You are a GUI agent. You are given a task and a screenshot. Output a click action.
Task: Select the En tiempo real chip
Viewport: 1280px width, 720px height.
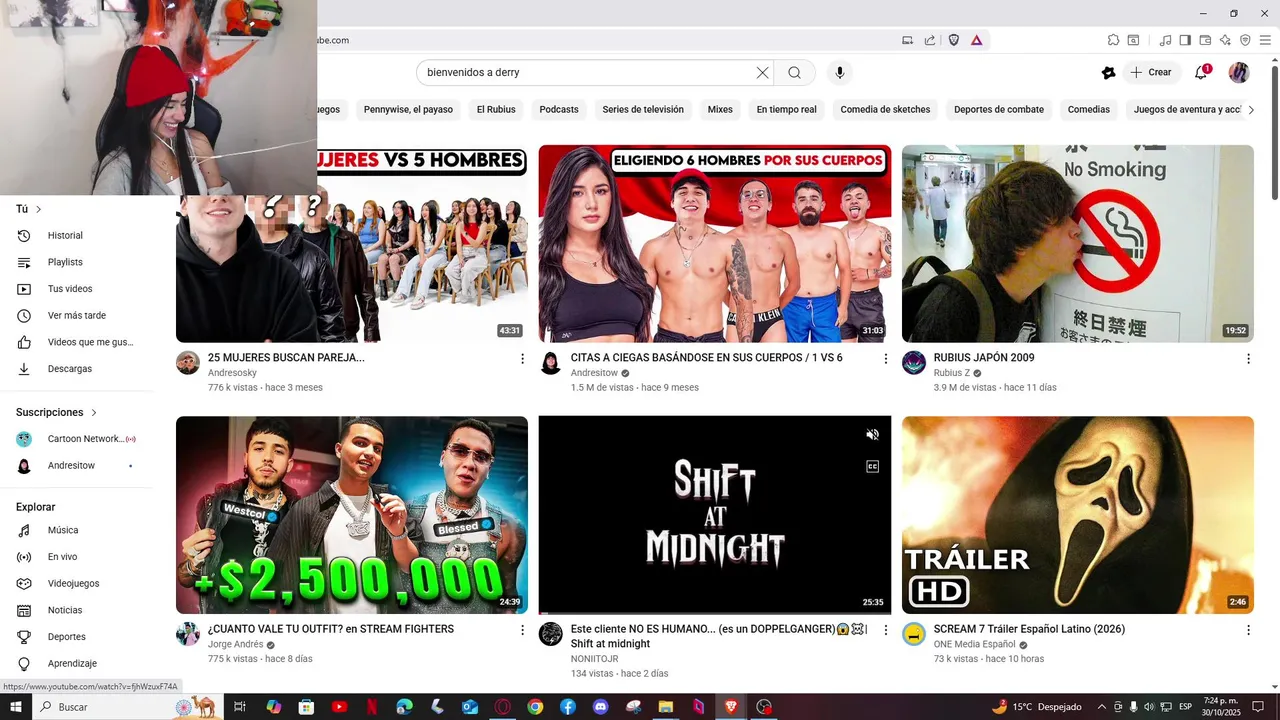(x=787, y=110)
